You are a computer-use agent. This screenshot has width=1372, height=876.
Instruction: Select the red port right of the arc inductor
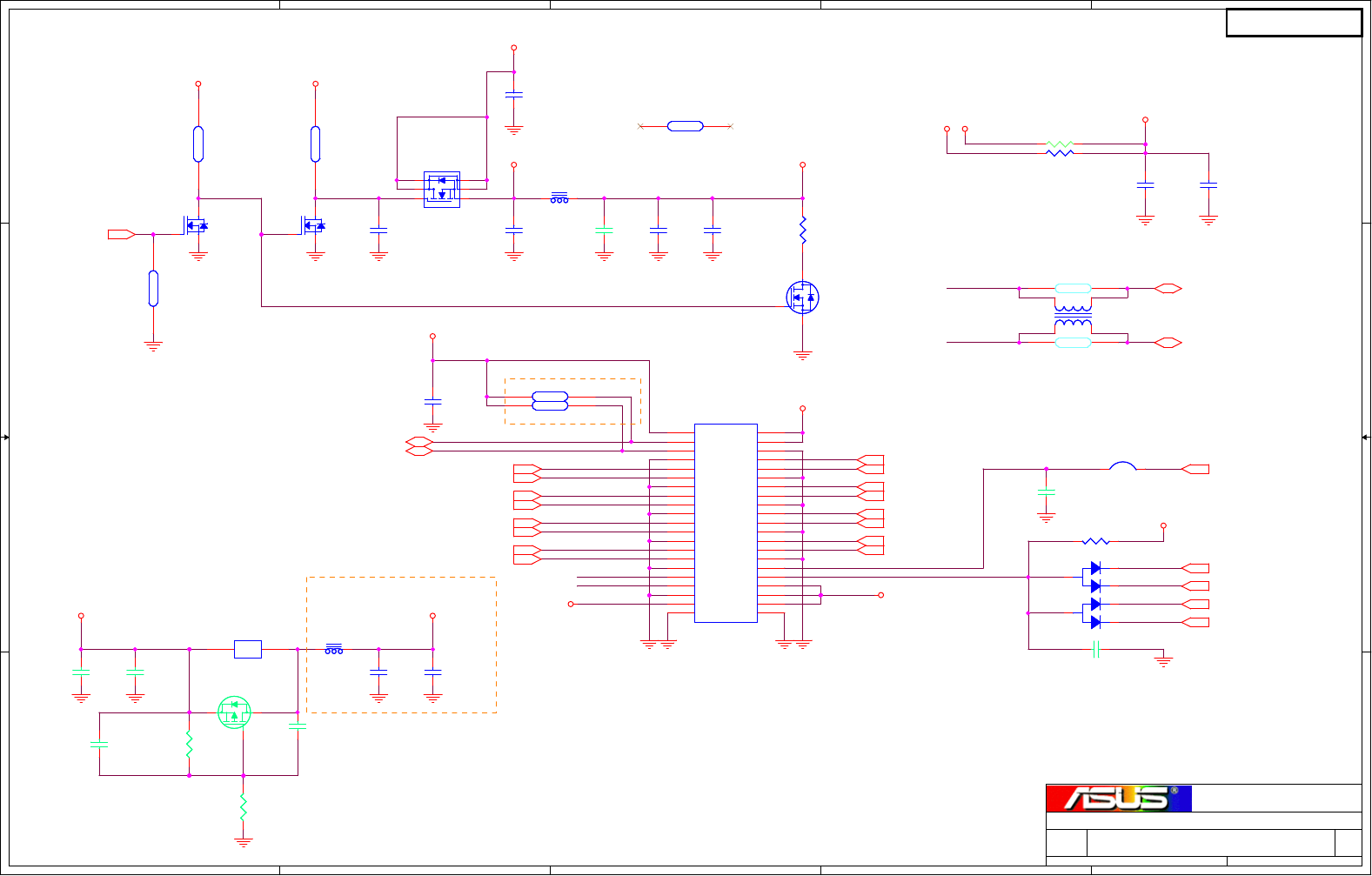[x=1195, y=469]
